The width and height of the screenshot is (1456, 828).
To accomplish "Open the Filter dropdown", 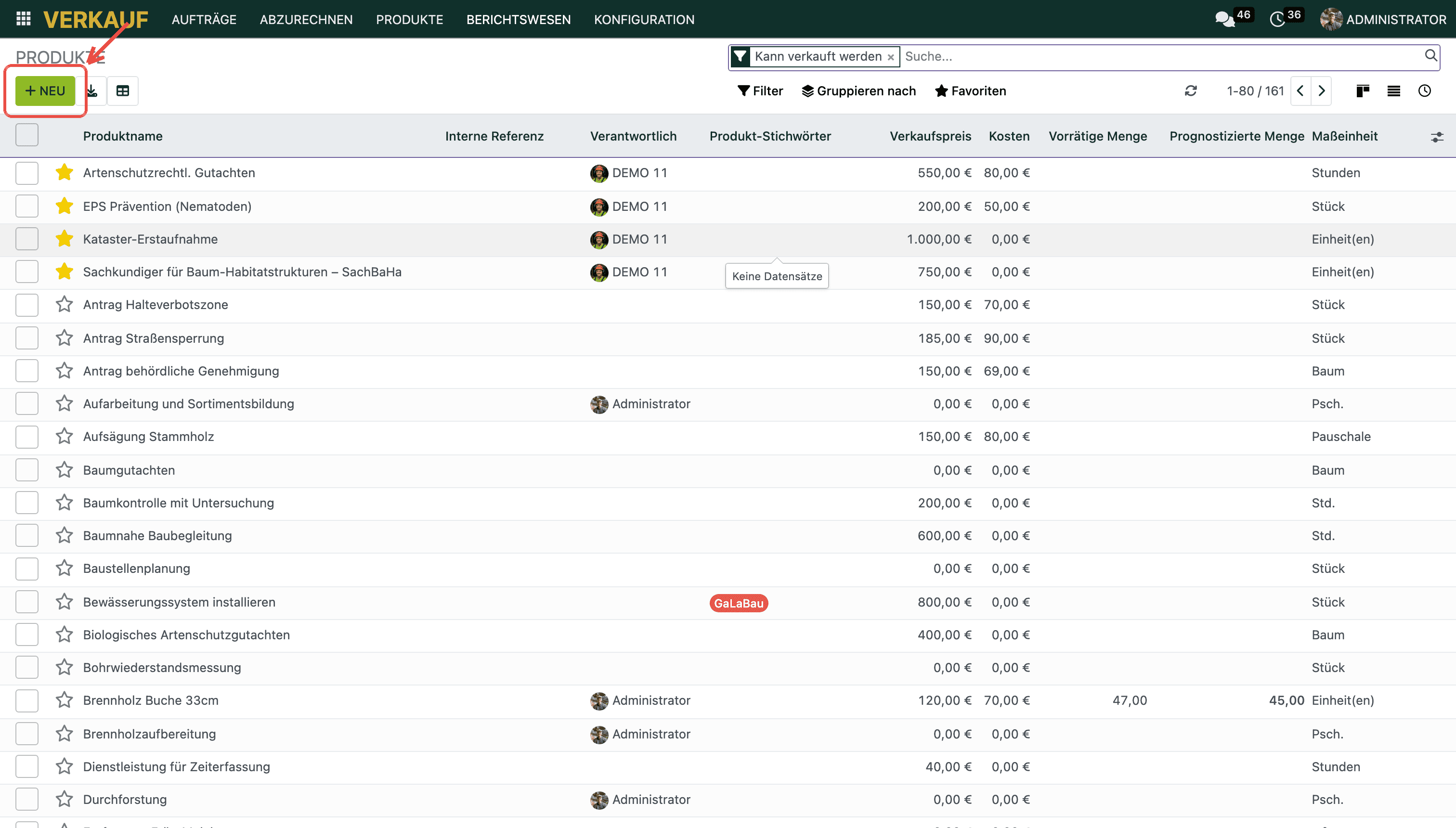I will (760, 91).
